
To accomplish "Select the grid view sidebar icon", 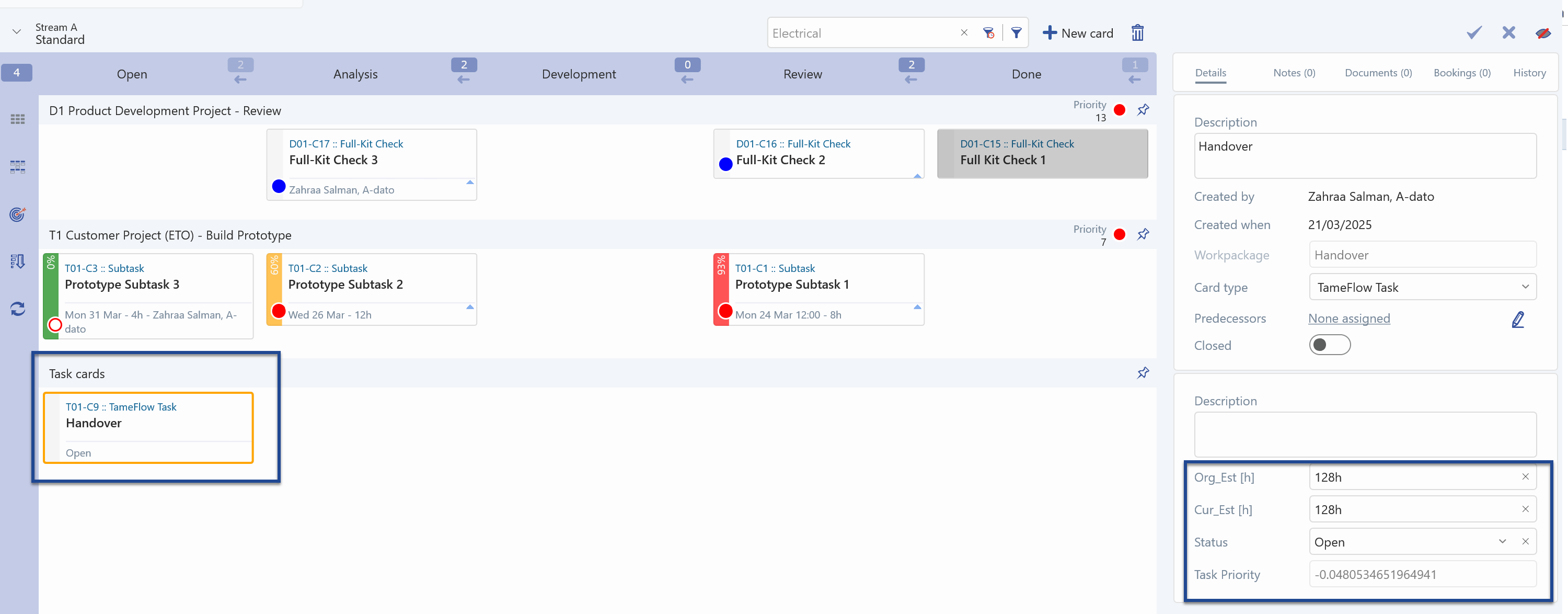I will point(18,119).
